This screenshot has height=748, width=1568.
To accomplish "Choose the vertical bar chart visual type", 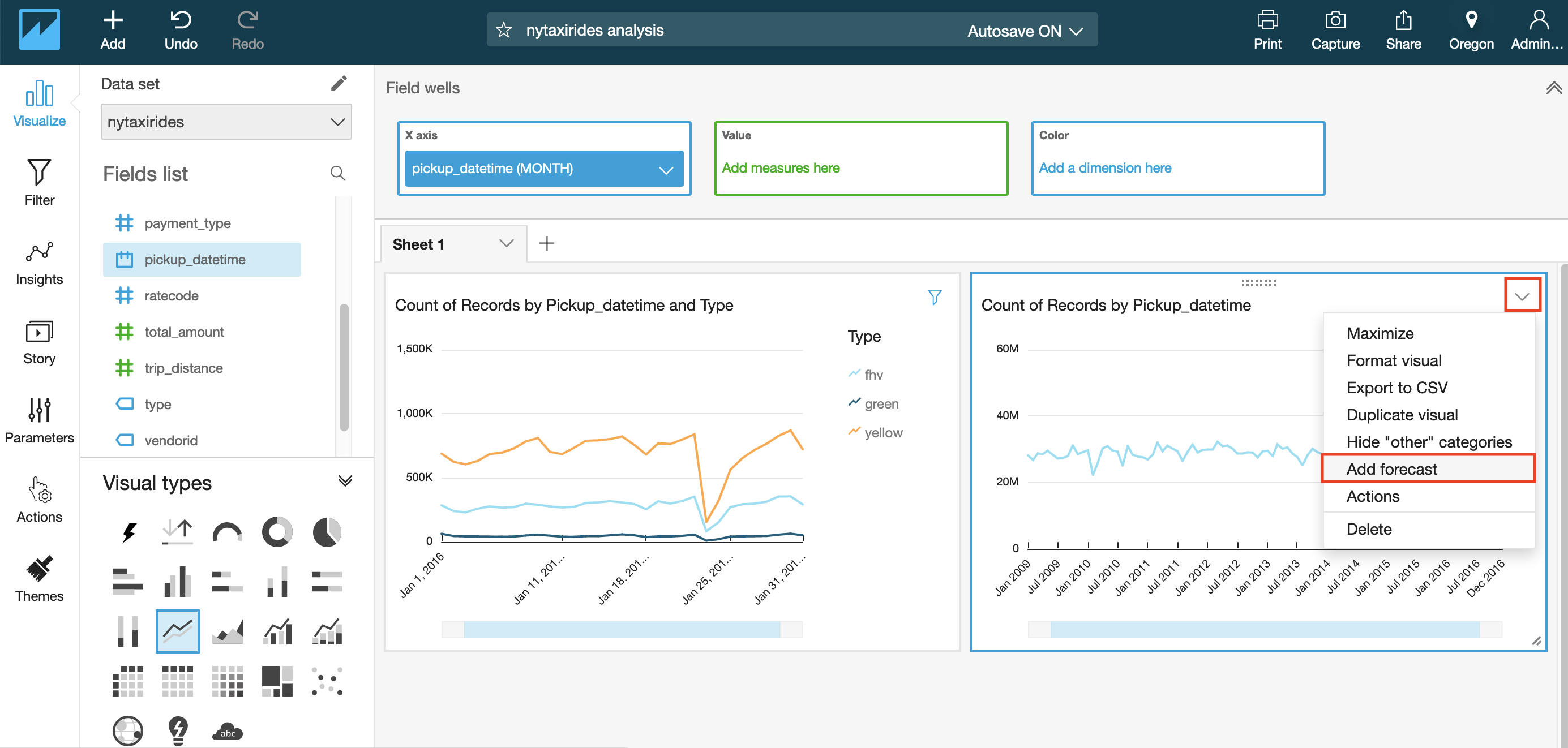I will [x=177, y=581].
